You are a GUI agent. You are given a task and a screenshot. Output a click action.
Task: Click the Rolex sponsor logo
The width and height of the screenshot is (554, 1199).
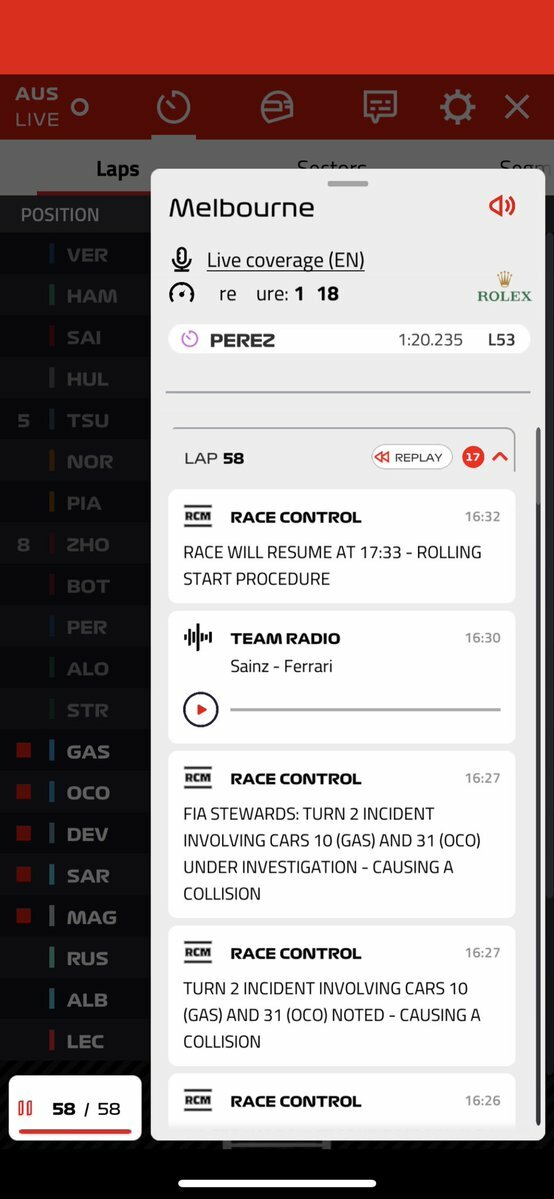coord(504,288)
